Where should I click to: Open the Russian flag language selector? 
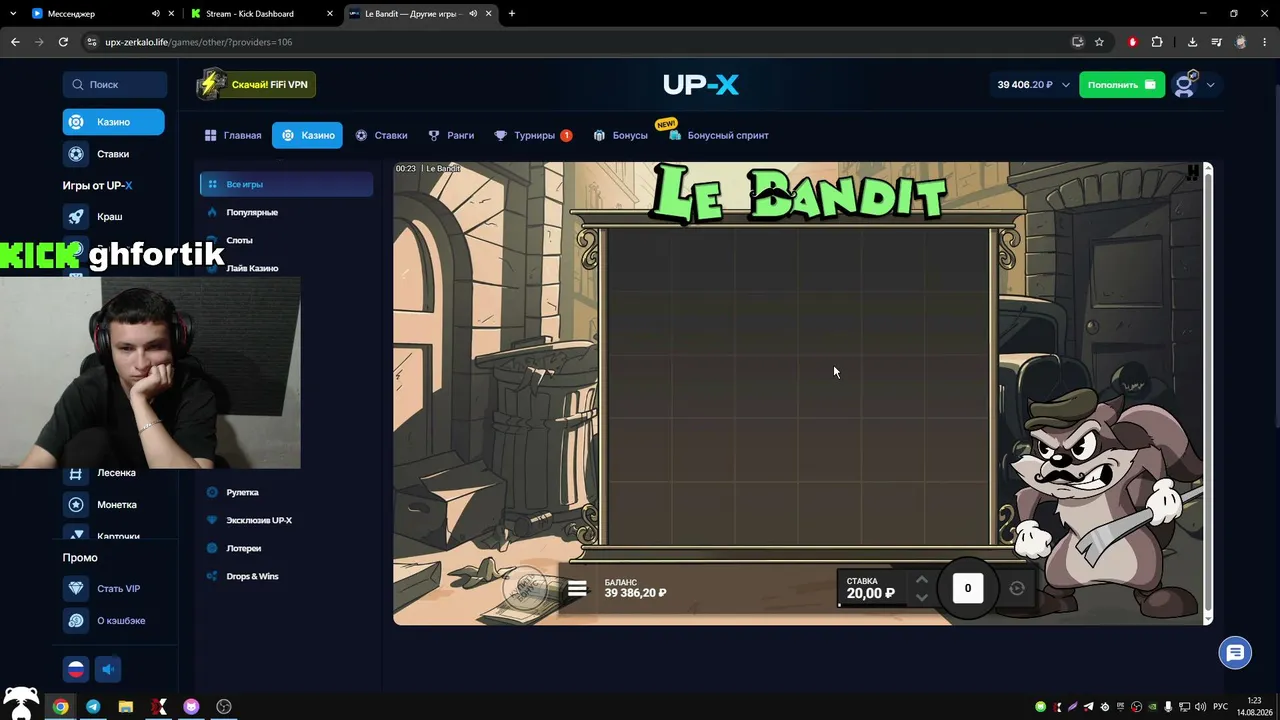[76, 669]
